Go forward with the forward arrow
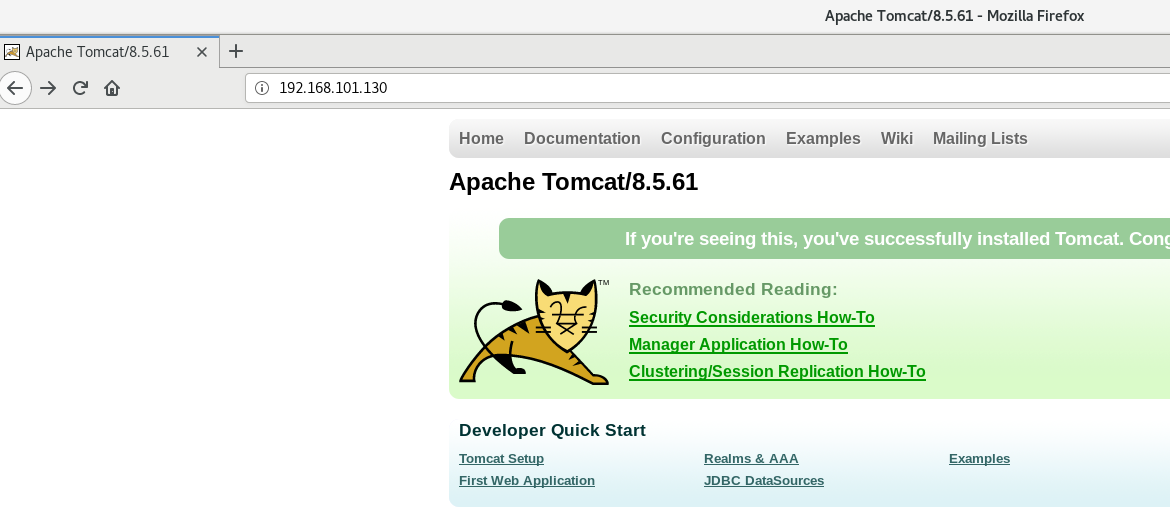The image size is (1170, 512). click(x=49, y=88)
